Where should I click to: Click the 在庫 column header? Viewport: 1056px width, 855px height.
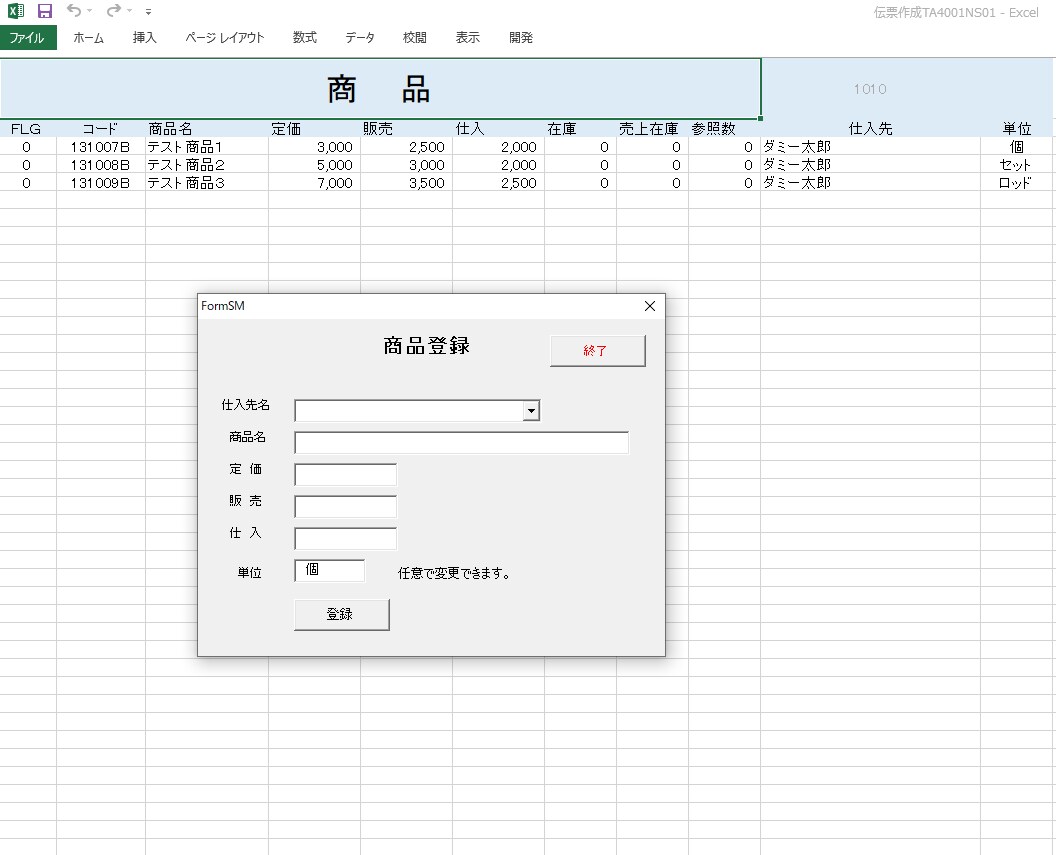(581, 129)
